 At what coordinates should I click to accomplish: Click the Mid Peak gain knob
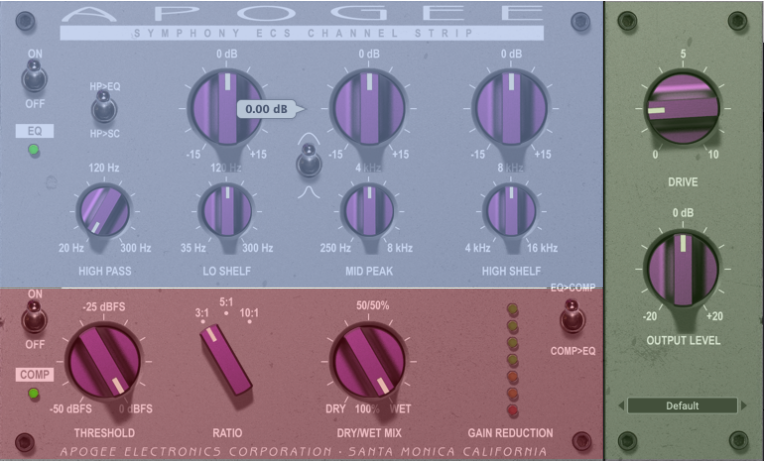pos(368,103)
